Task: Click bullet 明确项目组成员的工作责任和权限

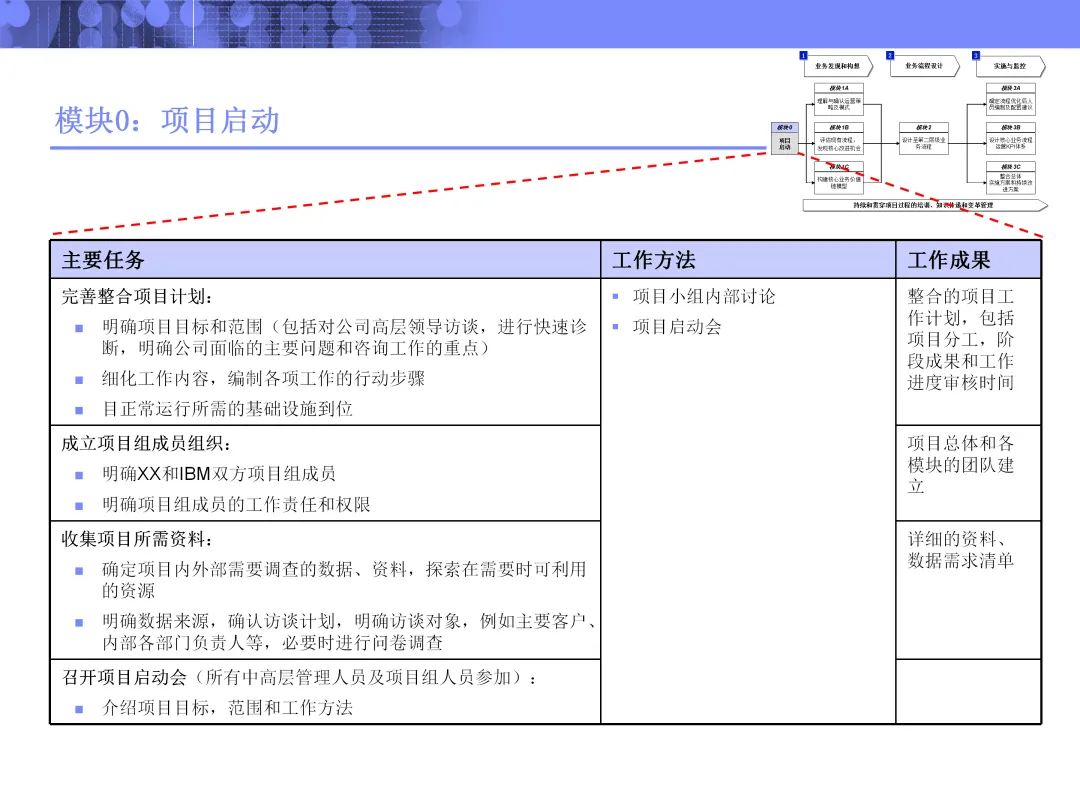Action: [x=236, y=505]
